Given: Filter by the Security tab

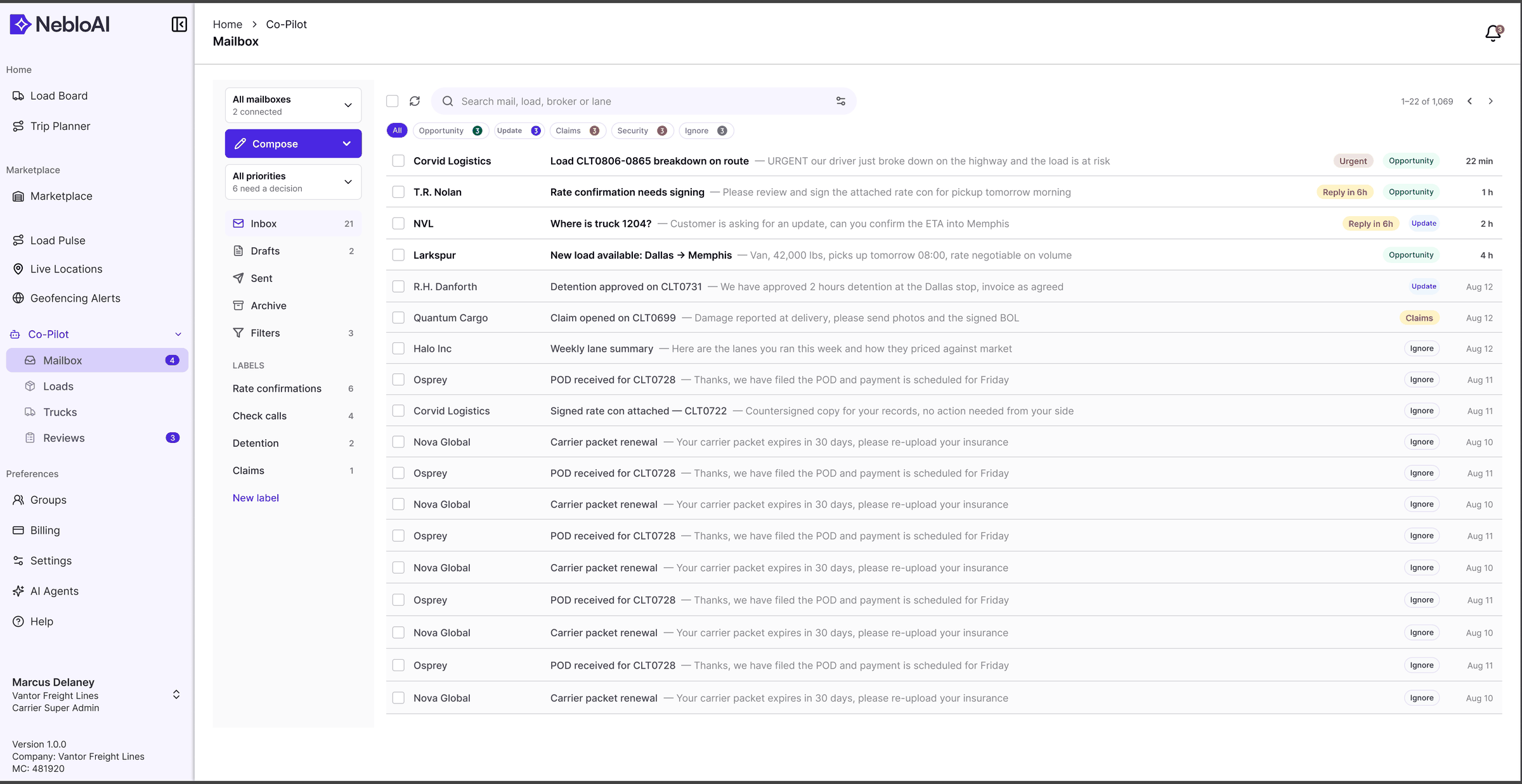Looking at the screenshot, I should coord(642,131).
